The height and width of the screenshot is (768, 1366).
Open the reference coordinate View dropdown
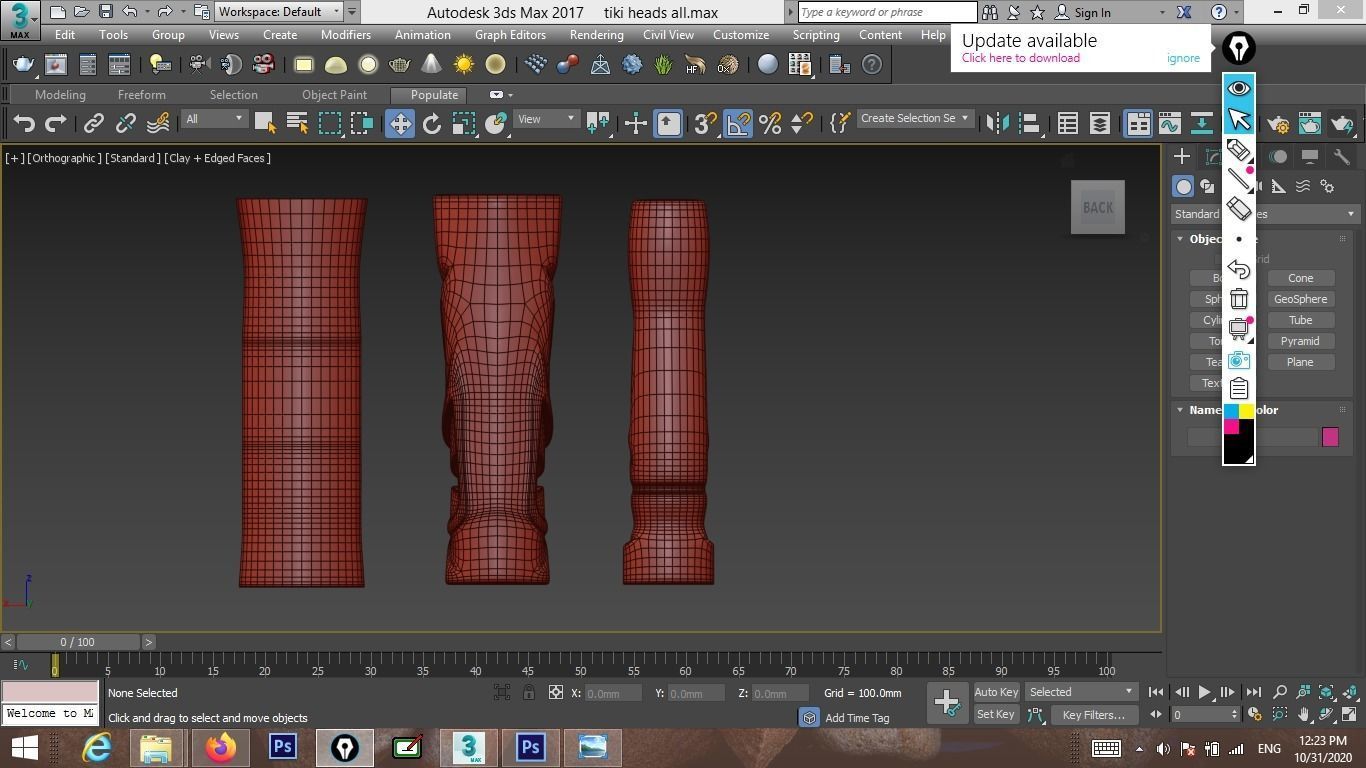point(546,119)
